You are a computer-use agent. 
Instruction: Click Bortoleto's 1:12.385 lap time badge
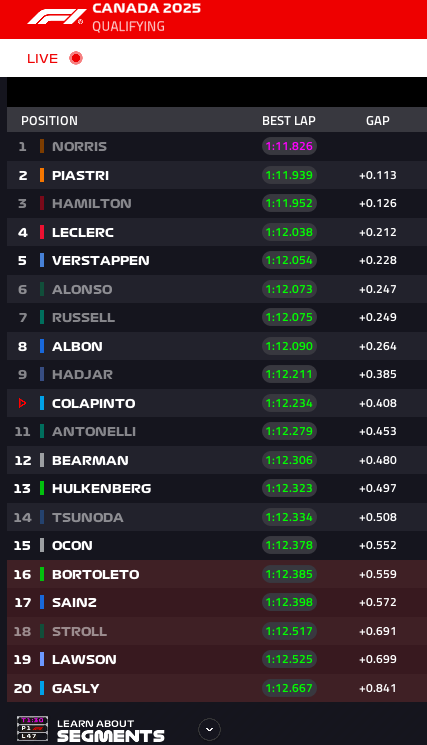pos(289,574)
